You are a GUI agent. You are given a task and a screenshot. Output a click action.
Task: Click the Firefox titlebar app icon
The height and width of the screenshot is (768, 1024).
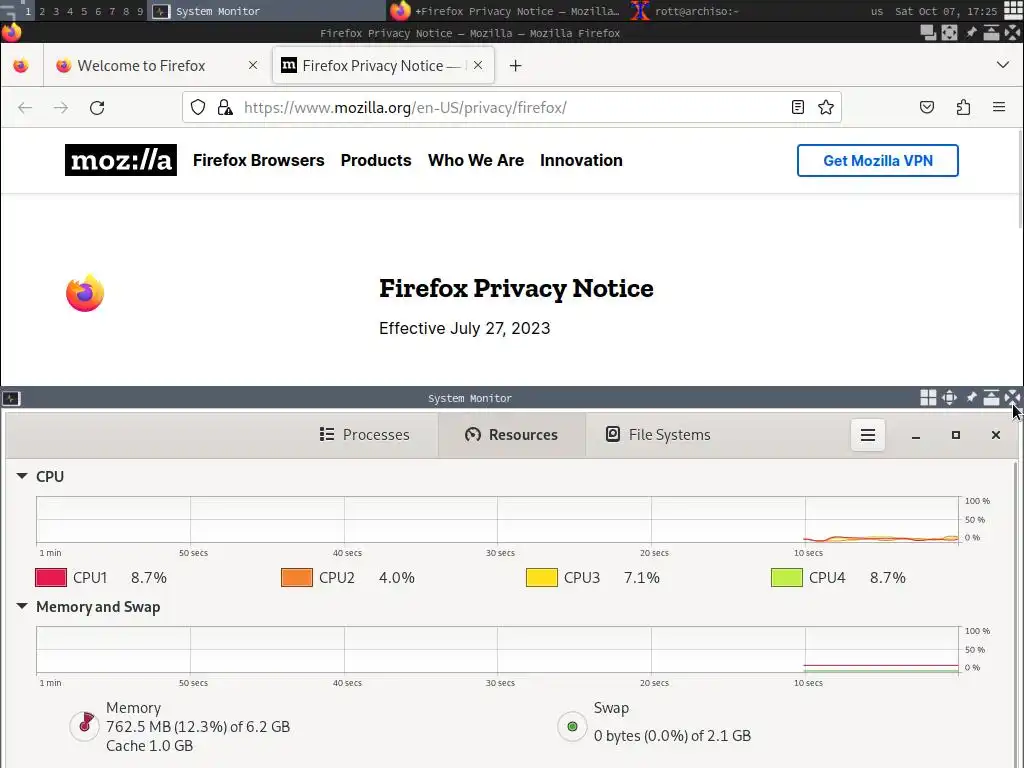[x=11, y=32]
